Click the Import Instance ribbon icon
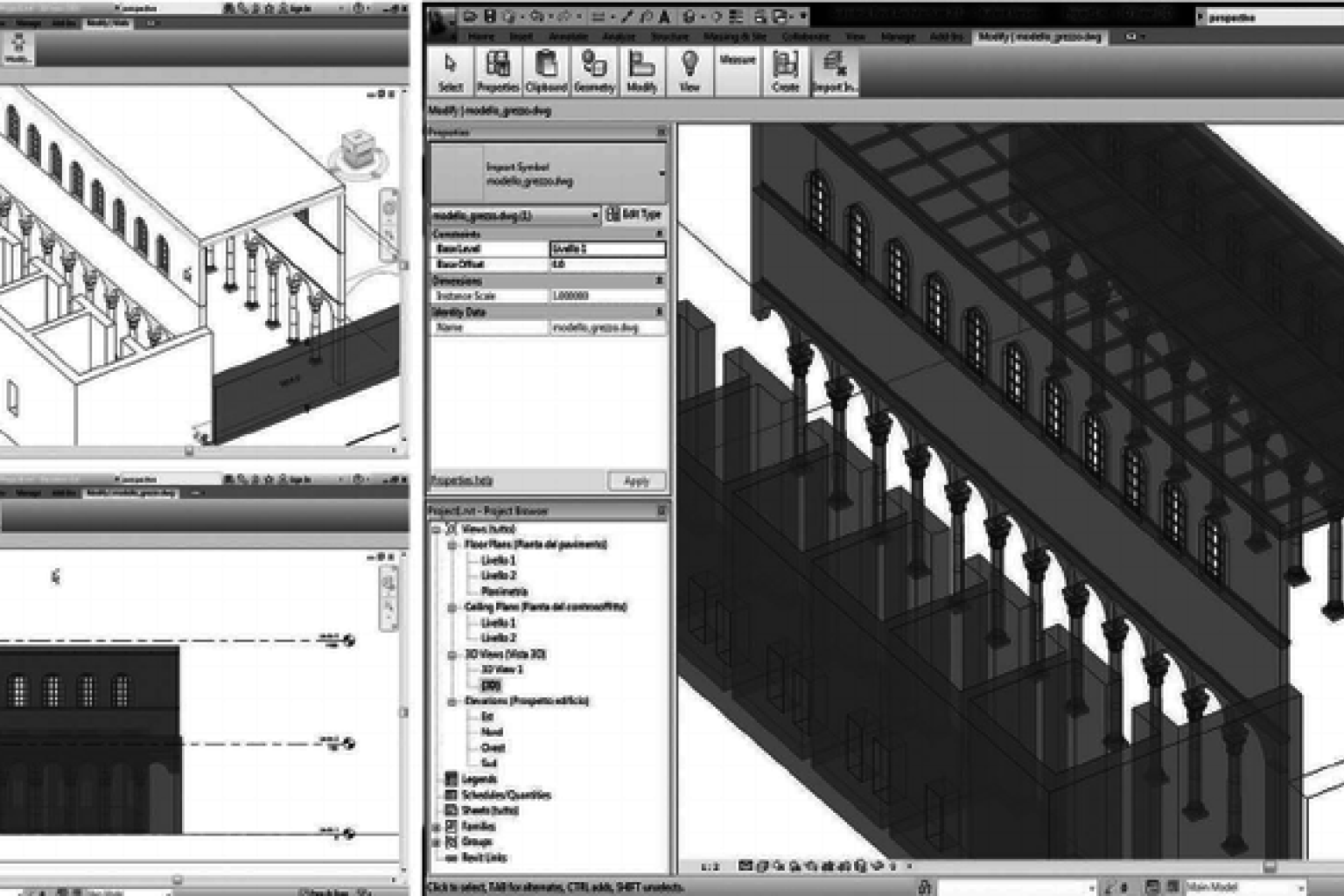 coord(834,71)
